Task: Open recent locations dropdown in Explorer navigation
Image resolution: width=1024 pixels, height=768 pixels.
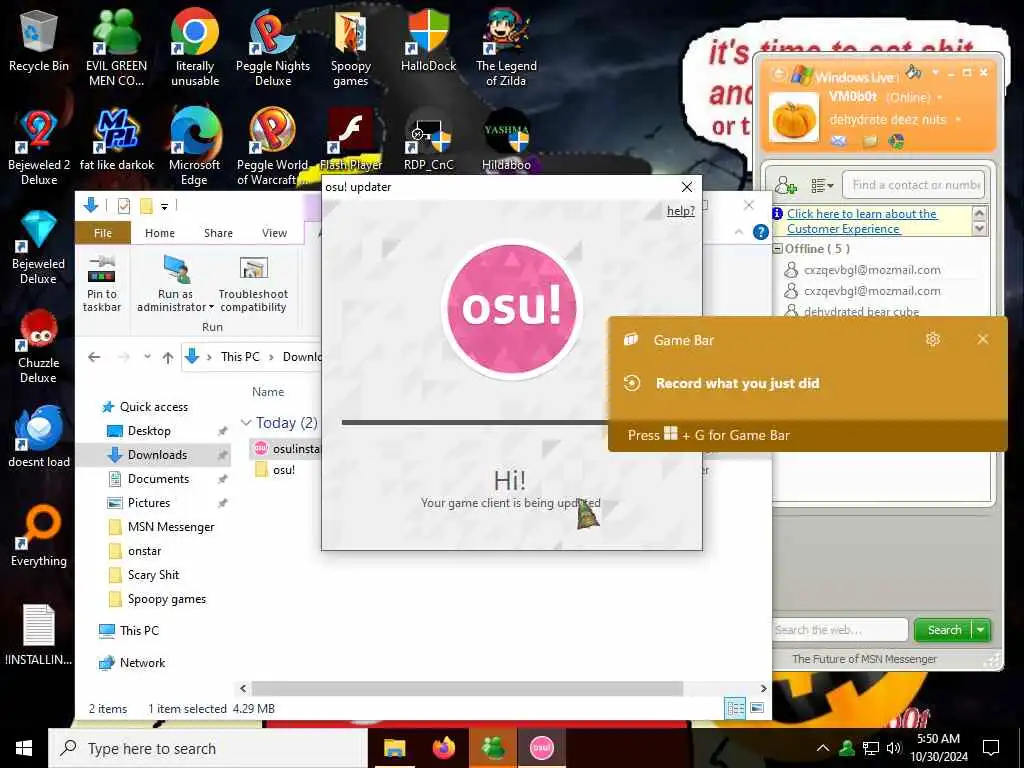Action: (x=148, y=357)
